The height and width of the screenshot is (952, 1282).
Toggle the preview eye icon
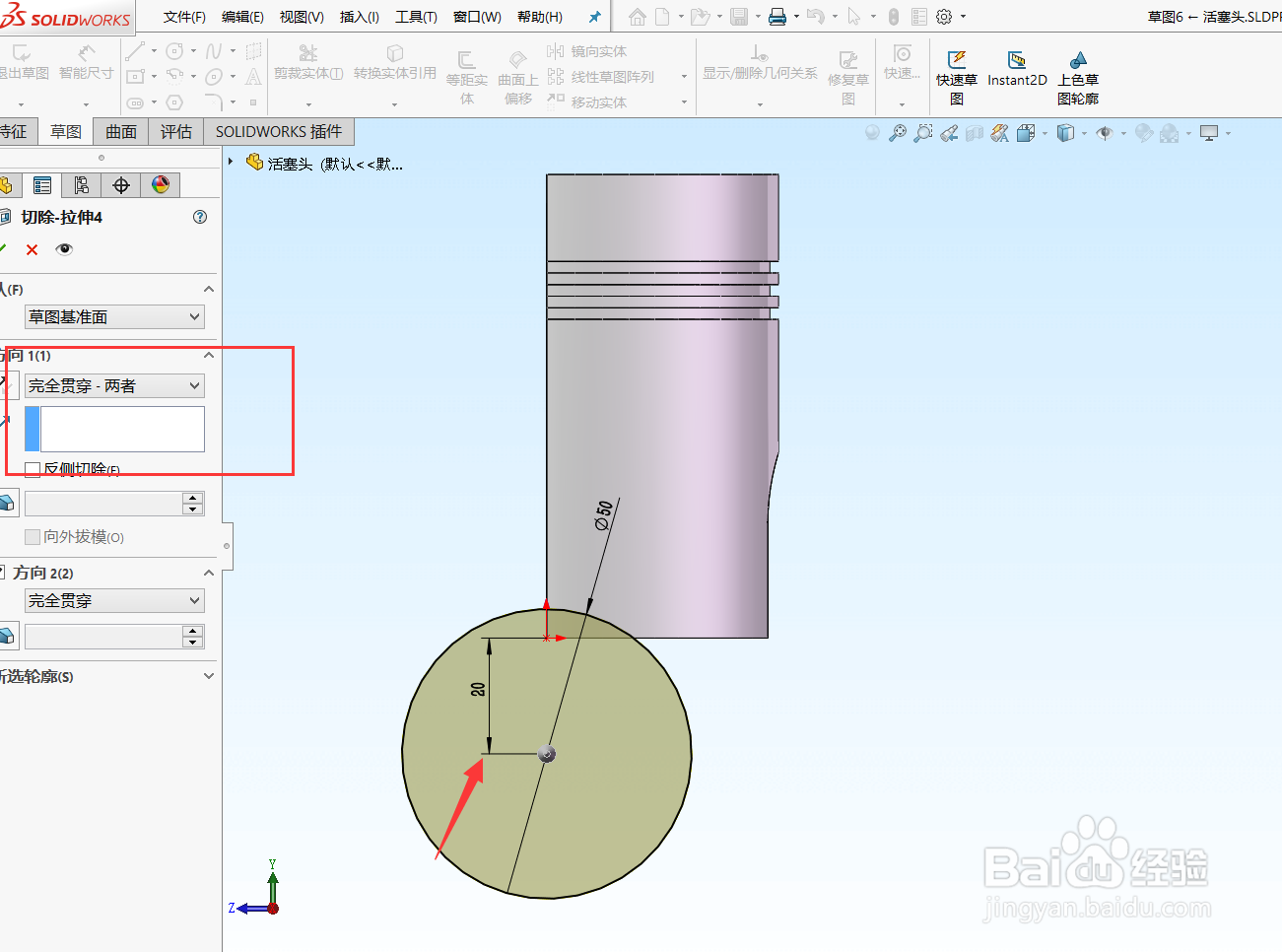point(65,249)
